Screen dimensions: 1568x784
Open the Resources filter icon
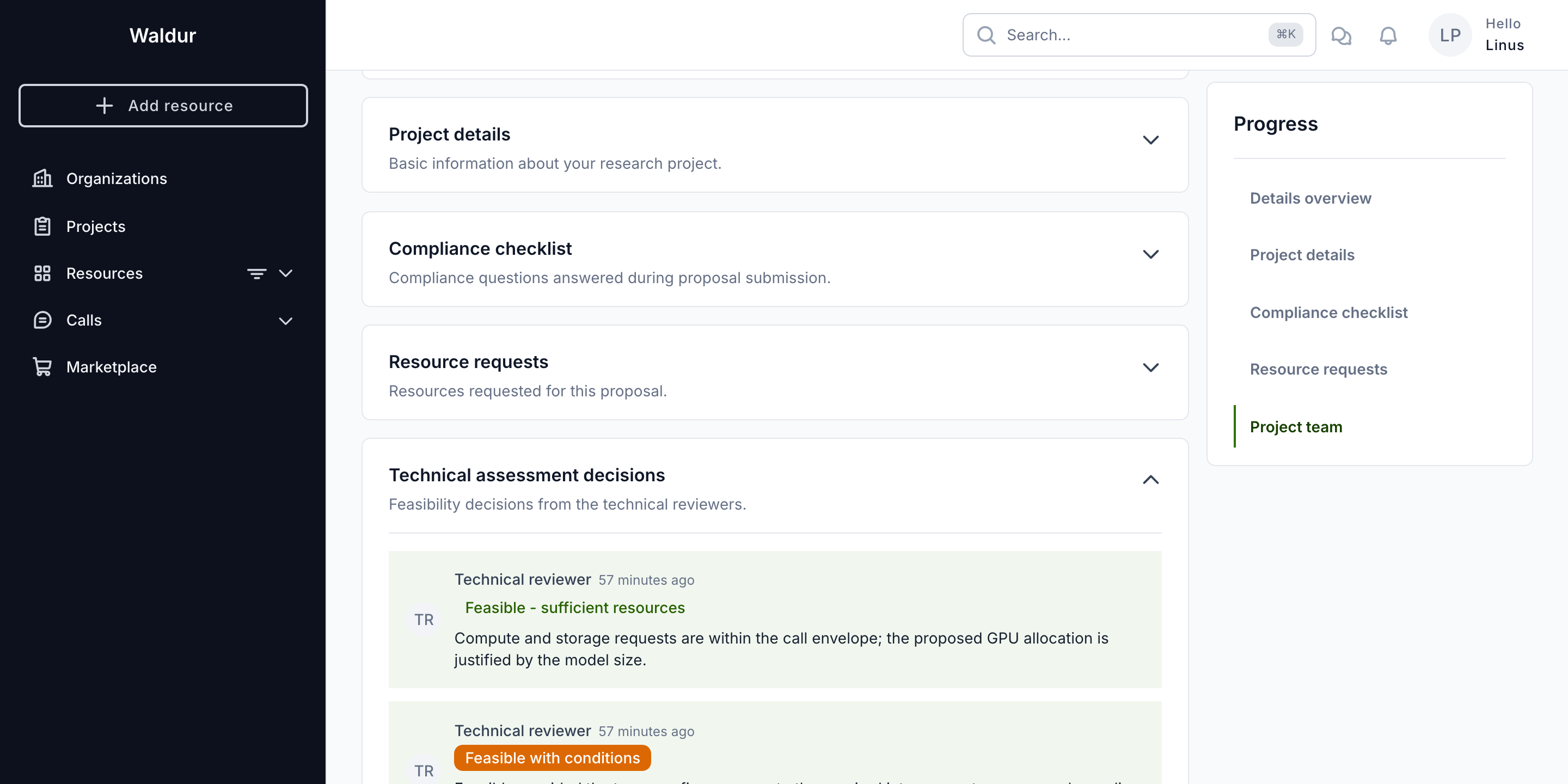tap(256, 273)
